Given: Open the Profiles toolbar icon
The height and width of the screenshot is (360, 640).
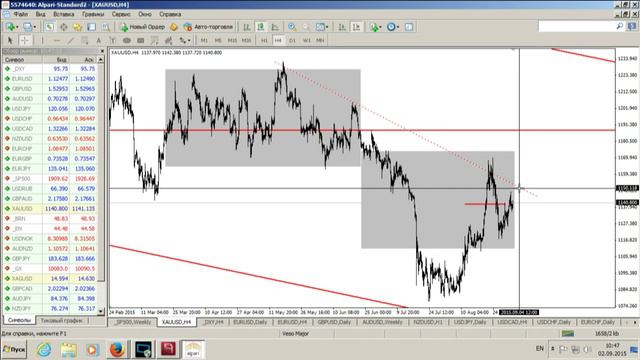Looking at the screenshot, I should 27,27.
